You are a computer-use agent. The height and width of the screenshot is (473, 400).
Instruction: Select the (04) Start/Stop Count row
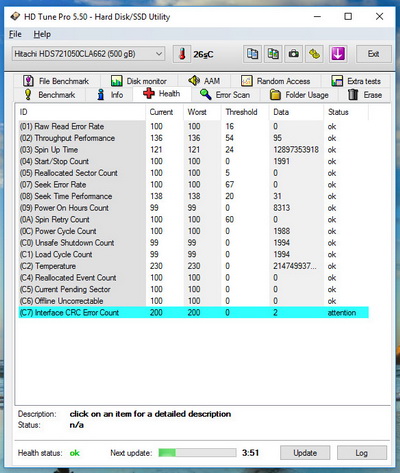click(193, 161)
